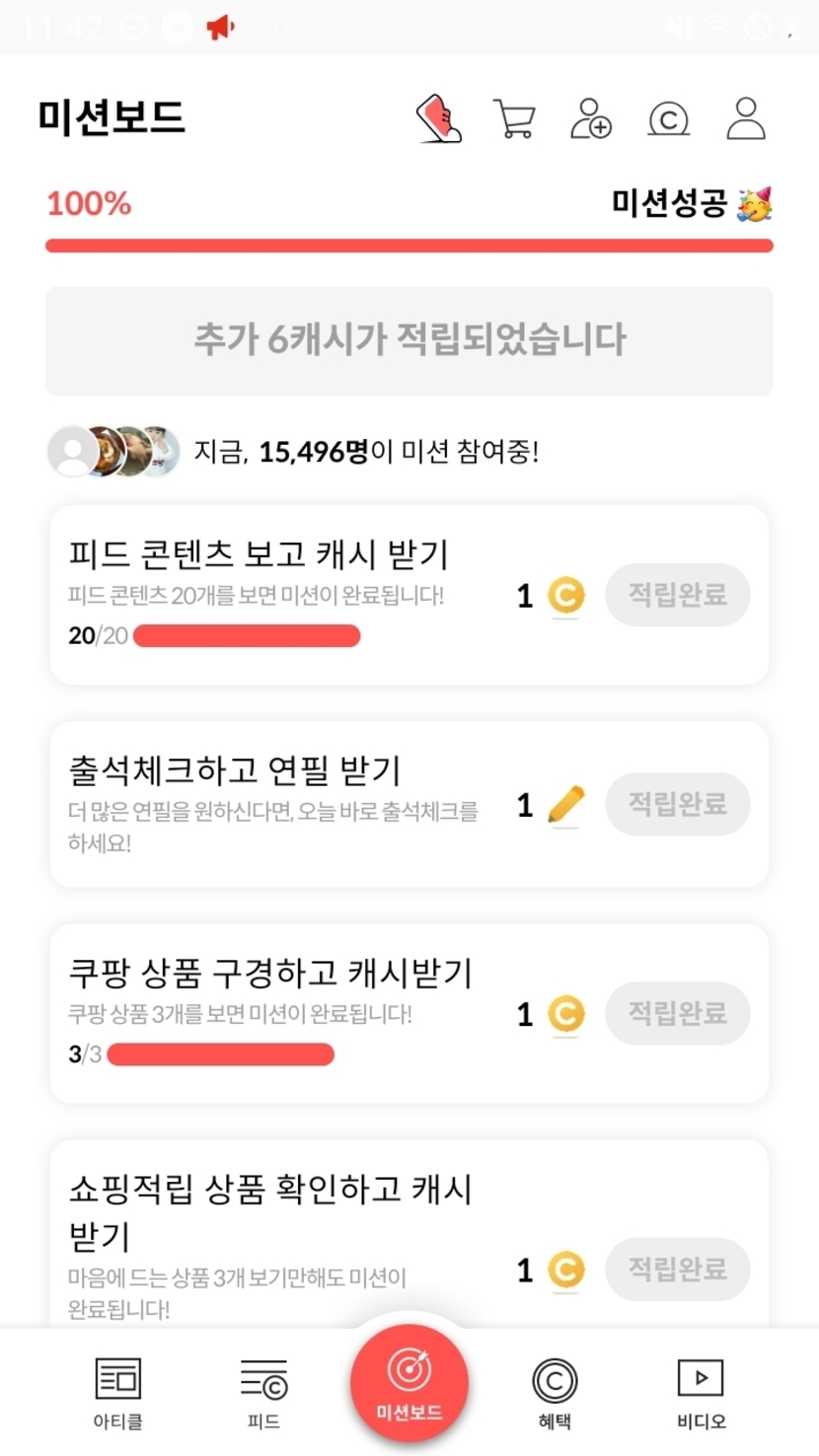
Task: Click the 추가 6캐시가 적립되었습니다 banner
Action: [x=409, y=340]
